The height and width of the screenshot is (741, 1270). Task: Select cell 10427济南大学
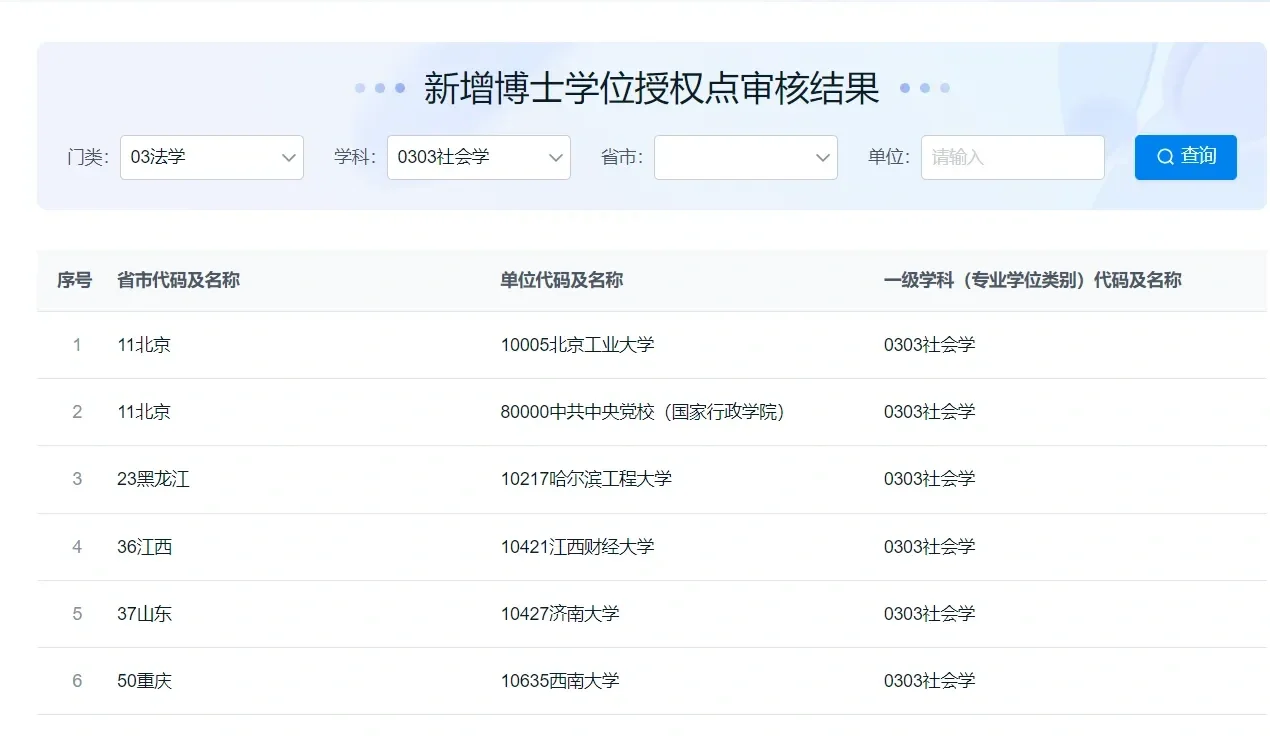[560, 614]
